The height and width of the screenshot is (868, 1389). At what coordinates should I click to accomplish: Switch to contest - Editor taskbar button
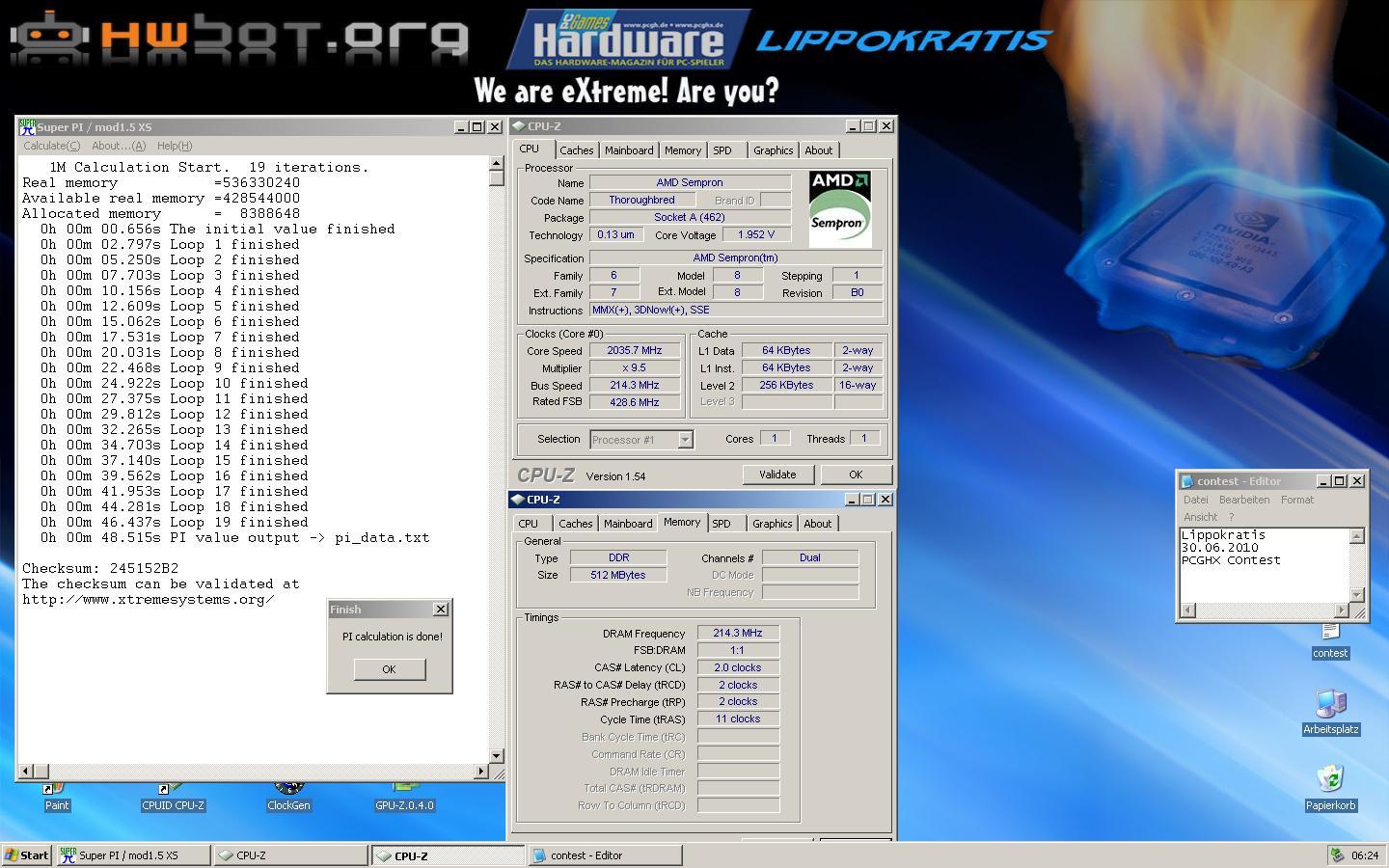605,855
